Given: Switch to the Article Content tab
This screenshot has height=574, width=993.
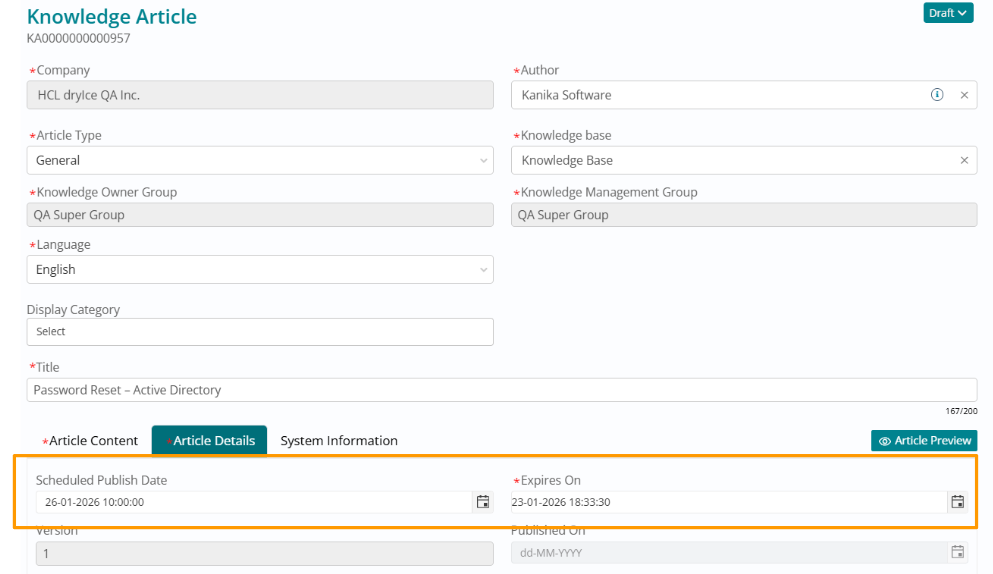Looking at the screenshot, I should click(x=93, y=440).
